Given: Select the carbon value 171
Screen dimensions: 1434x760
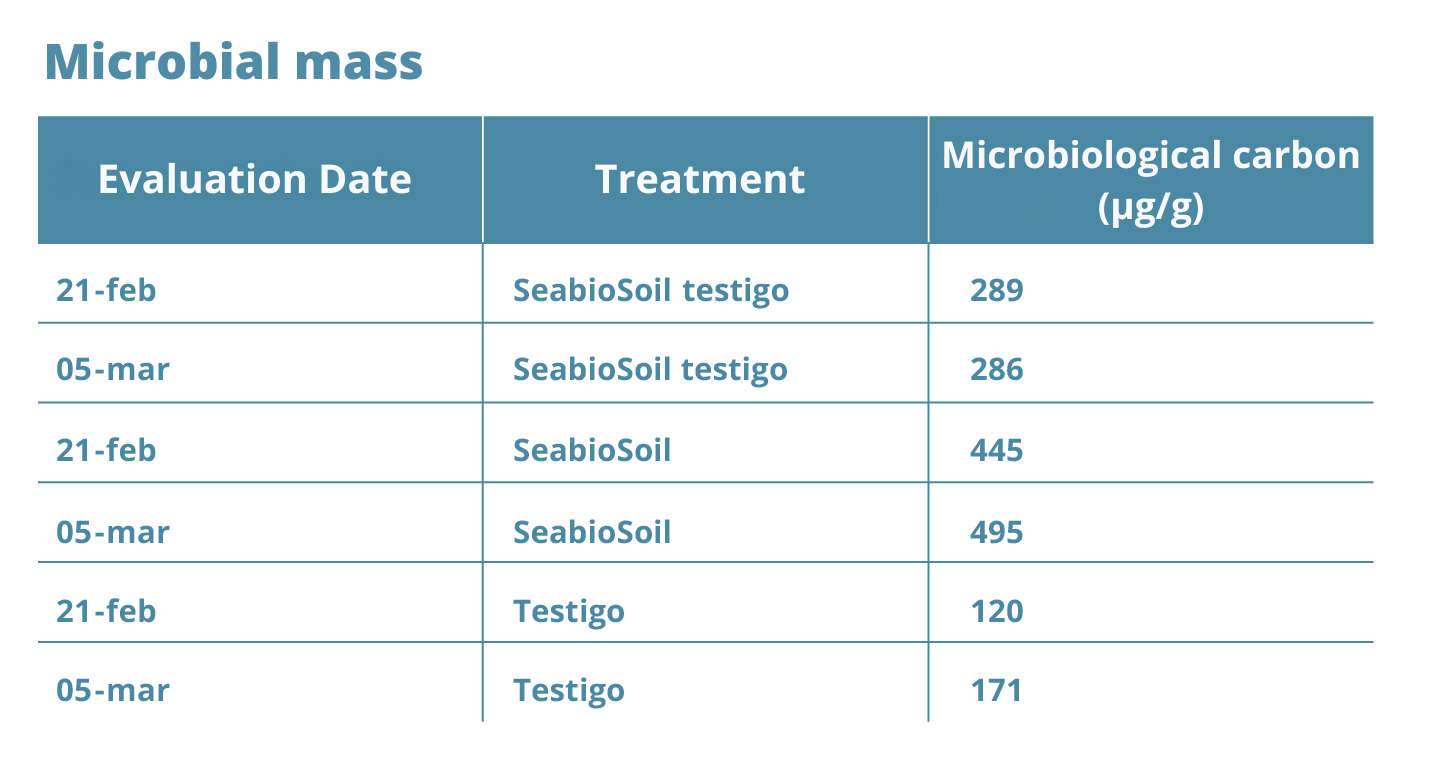Looking at the screenshot, I should (996, 690).
